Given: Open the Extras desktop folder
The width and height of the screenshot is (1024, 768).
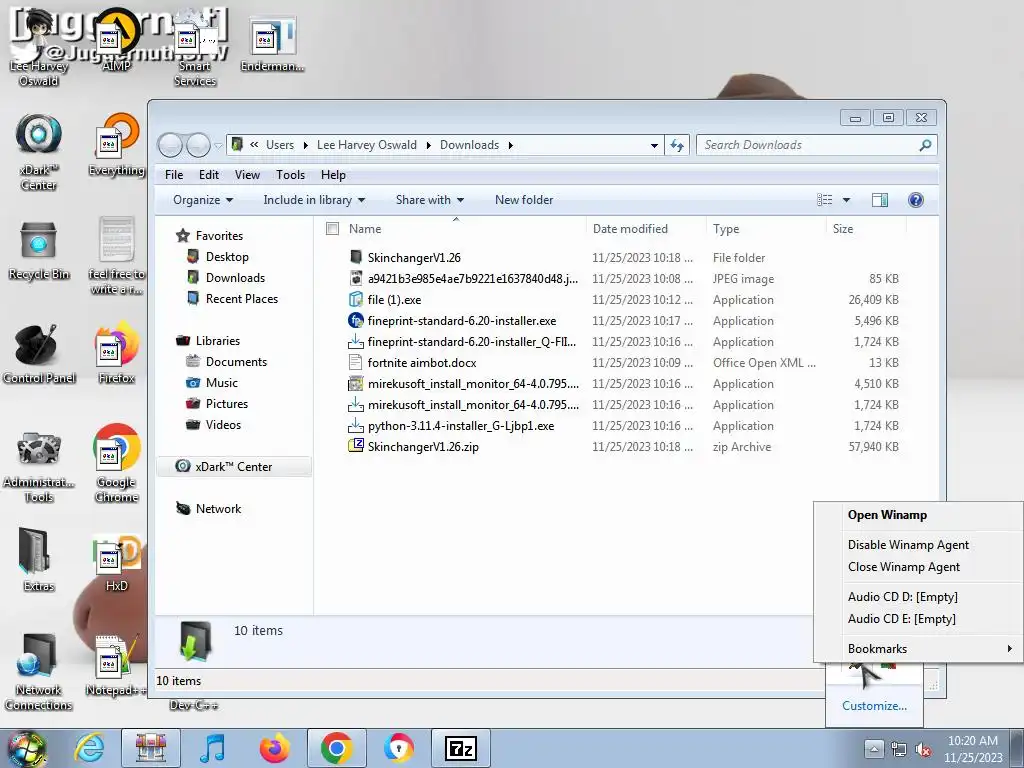Looking at the screenshot, I should click(39, 560).
